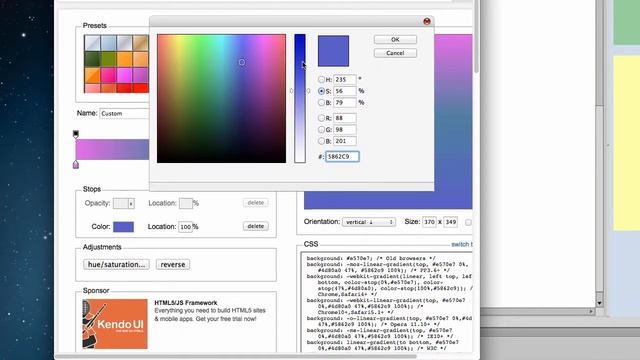Select the G green radio button
The width and height of the screenshot is (640, 360).
tap(321, 129)
